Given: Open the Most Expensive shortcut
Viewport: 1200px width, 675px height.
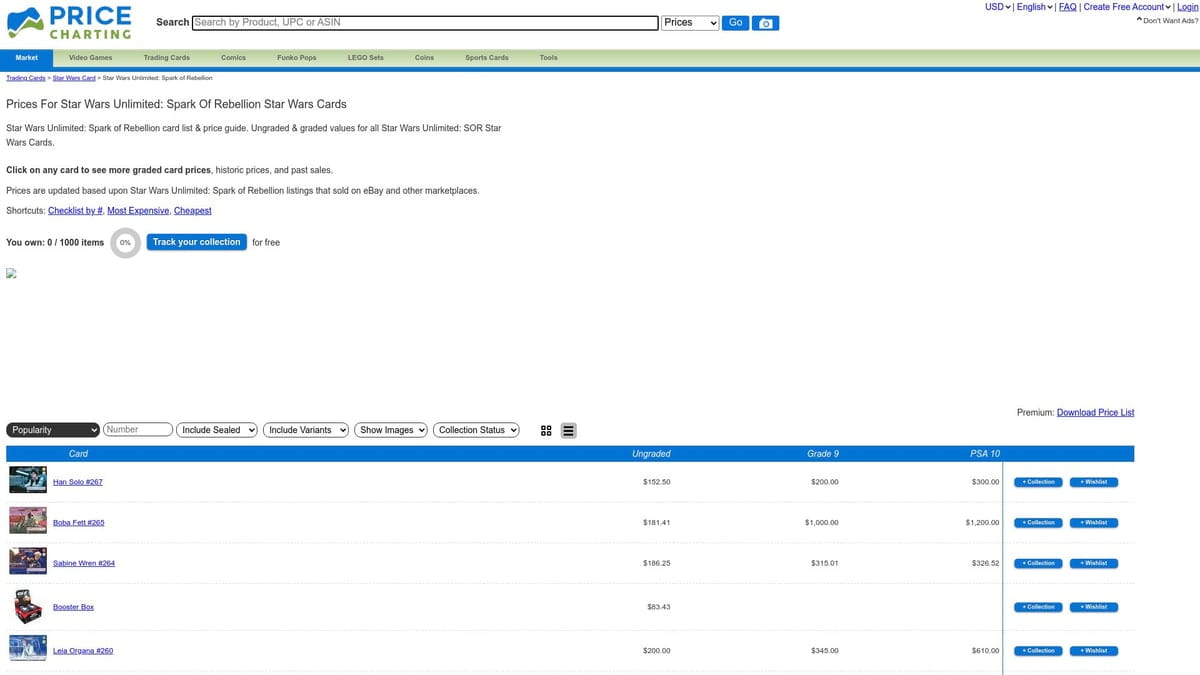Looking at the screenshot, I should [x=138, y=211].
